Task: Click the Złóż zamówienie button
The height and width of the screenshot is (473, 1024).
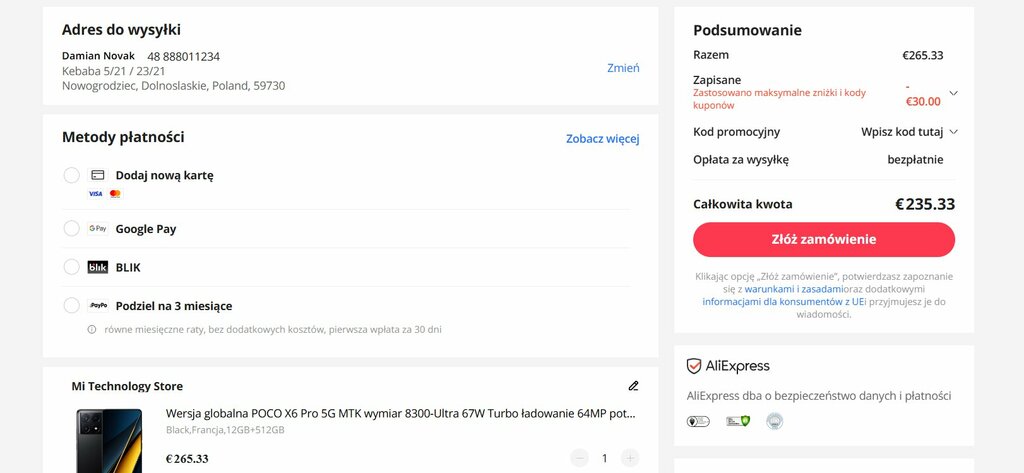Action: [824, 239]
